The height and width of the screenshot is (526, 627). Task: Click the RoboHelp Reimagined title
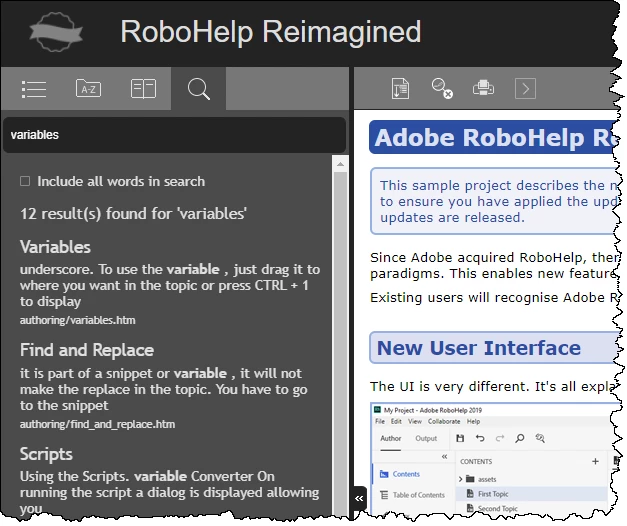(271, 31)
